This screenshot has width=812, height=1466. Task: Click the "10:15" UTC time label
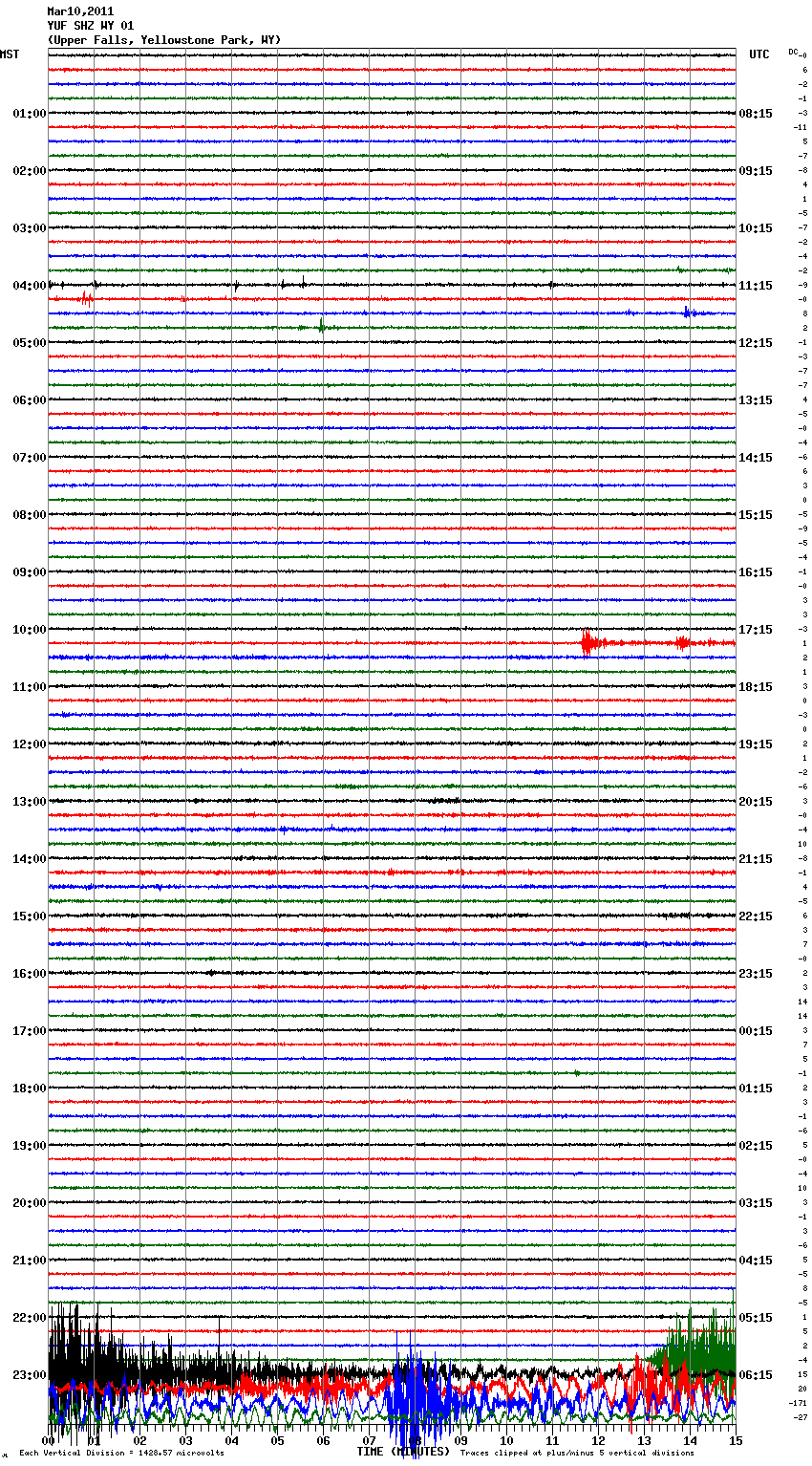[x=756, y=228]
